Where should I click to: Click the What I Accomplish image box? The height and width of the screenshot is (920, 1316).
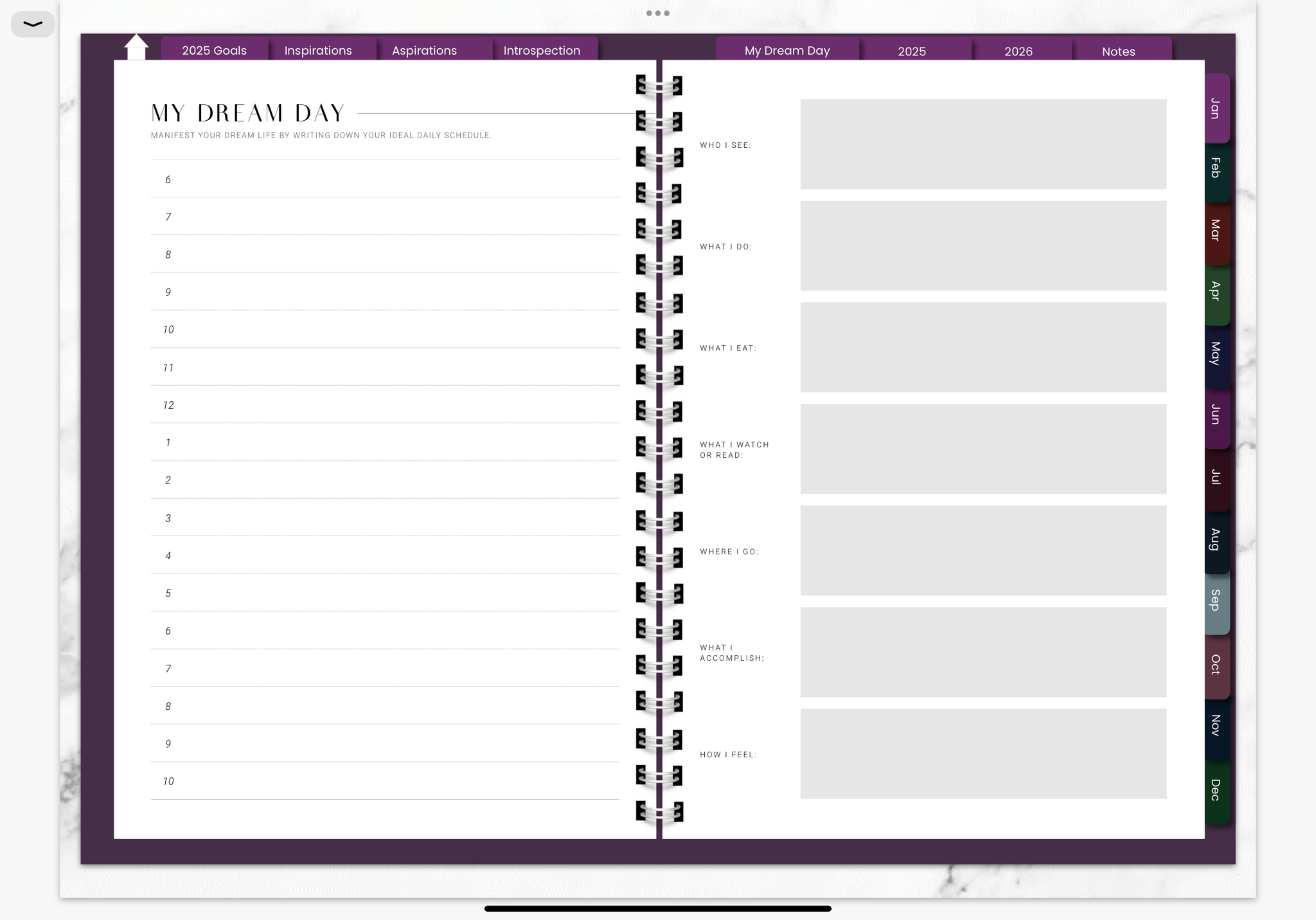coord(983,652)
